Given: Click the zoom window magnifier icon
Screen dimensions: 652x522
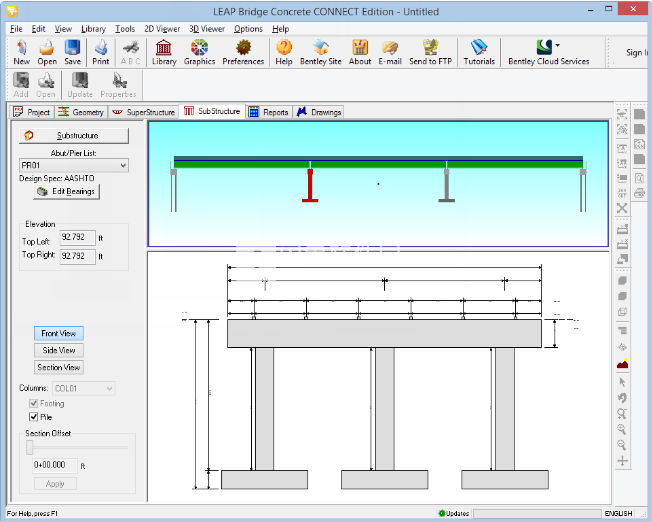Looking at the screenshot, I should [622, 413].
